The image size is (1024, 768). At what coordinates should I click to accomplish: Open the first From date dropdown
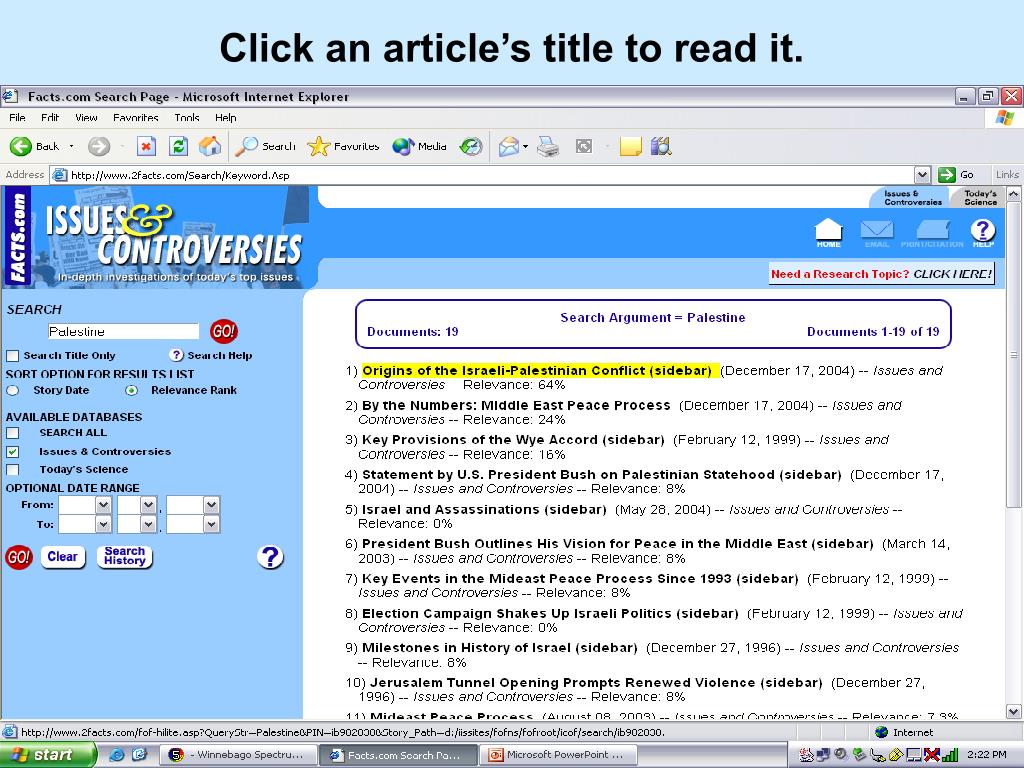click(x=103, y=505)
